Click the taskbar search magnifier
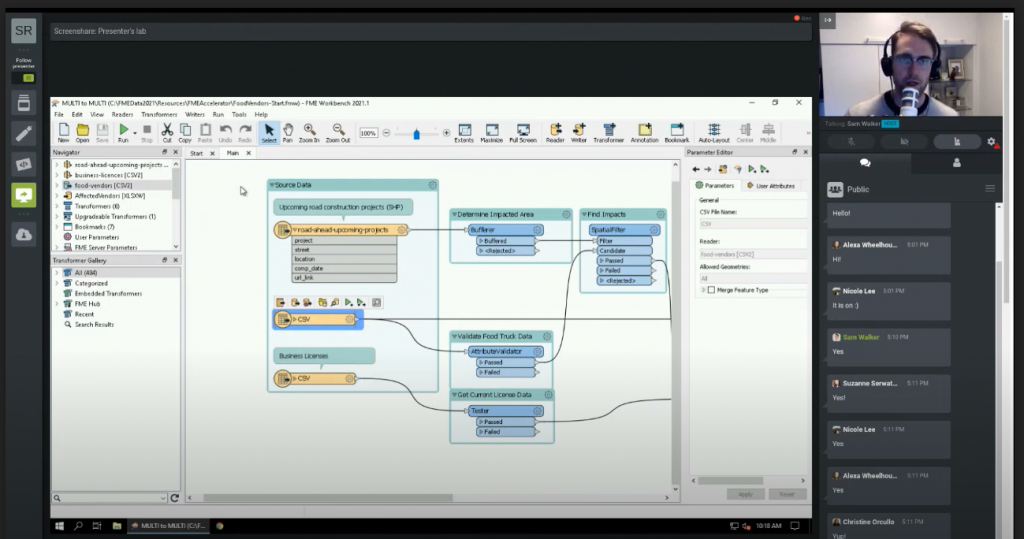This screenshot has height=539, width=1024. [x=78, y=525]
